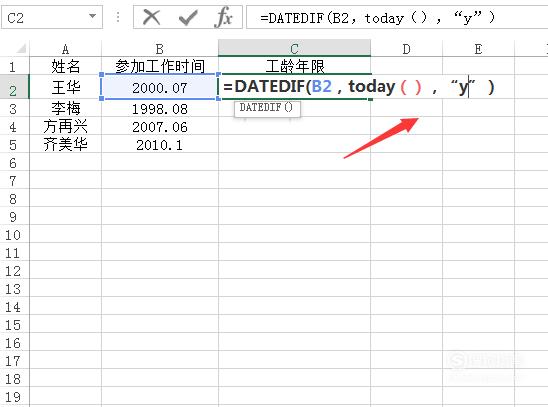The width and height of the screenshot is (548, 407).
Task: Click the formula bar resize dots handle
Action: 118,17
